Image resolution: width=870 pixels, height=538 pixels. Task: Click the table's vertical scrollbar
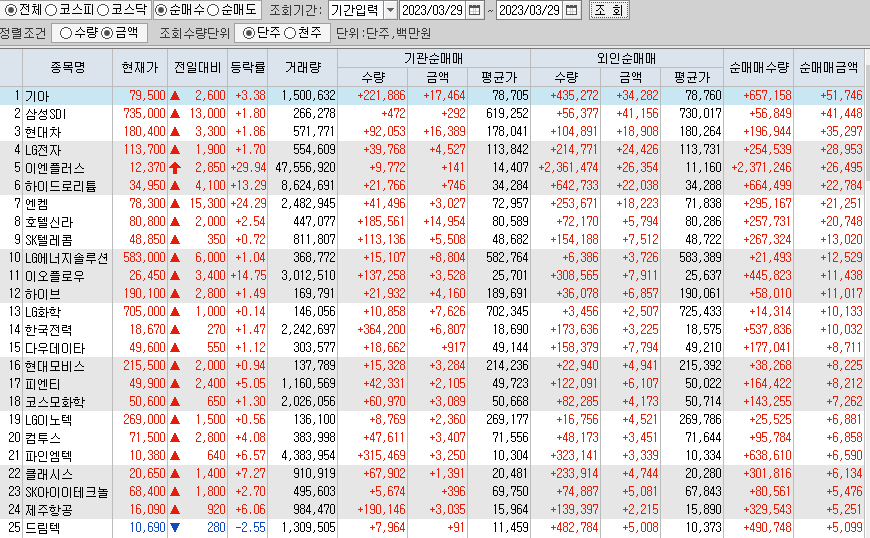click(867, 294)
